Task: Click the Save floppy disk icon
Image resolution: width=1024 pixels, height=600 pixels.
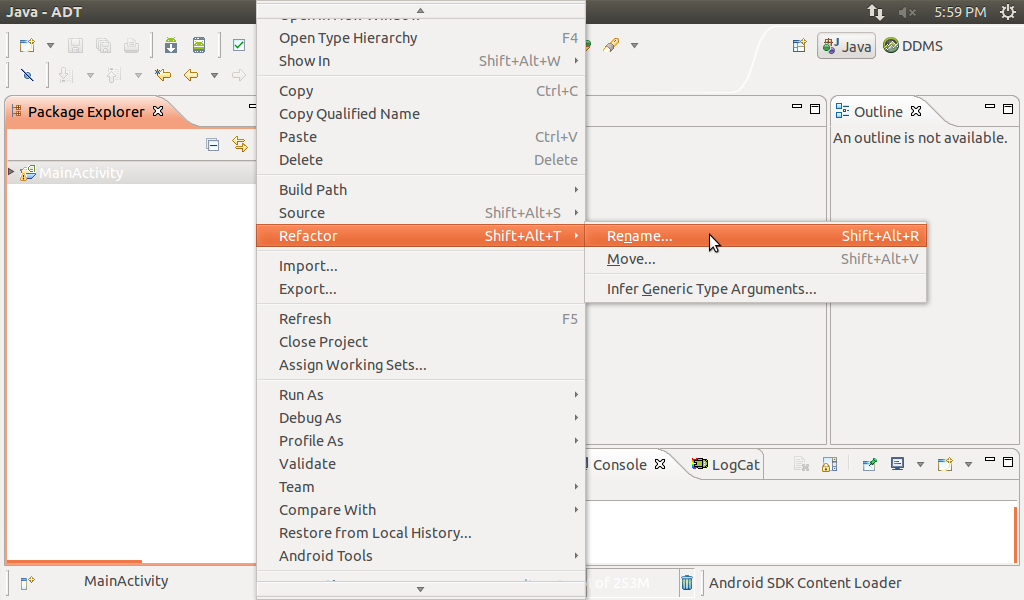Action: [76, 46]
